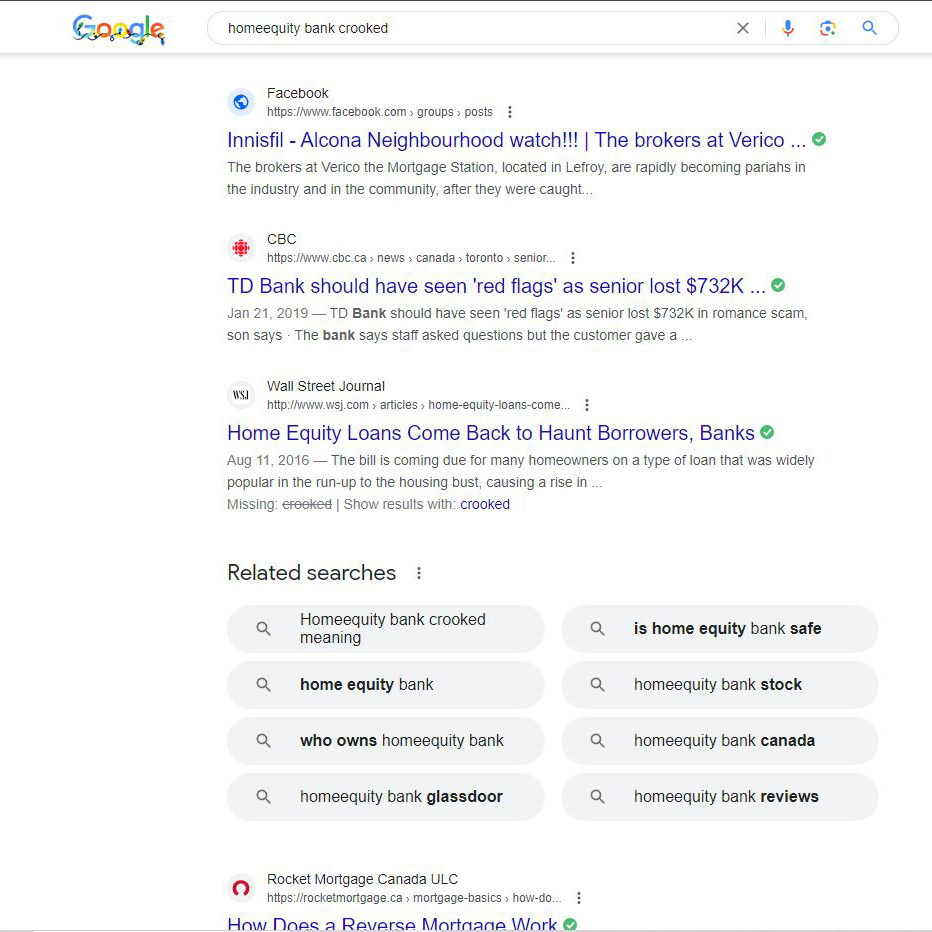
Task: Open the three-dot menu for the Facebook result
Action: pos(509,112)
